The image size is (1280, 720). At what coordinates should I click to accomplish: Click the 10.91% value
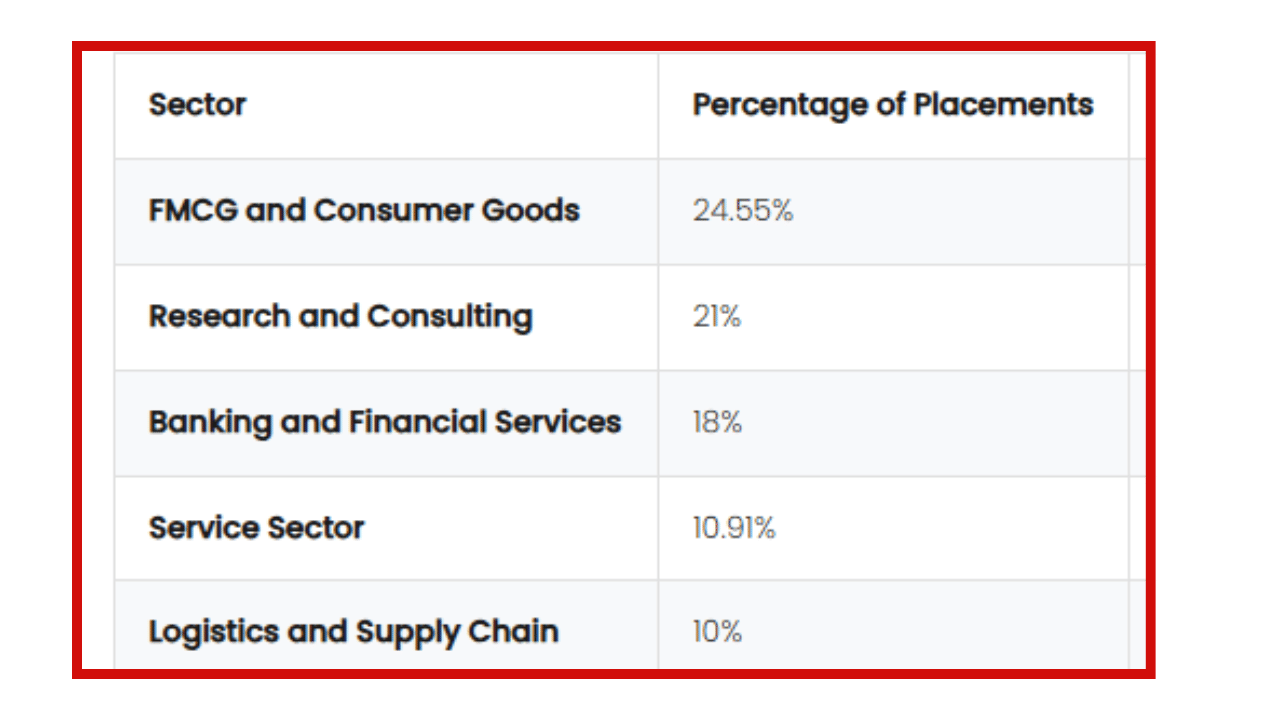point(733,528)
